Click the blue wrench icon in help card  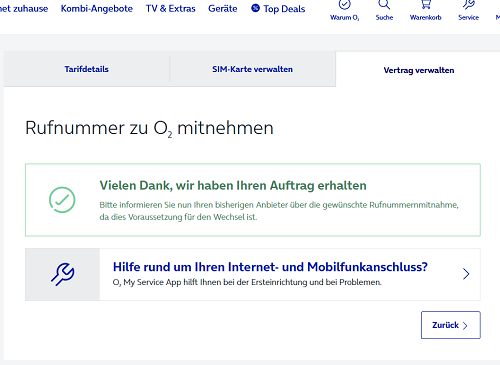[63, 274]
